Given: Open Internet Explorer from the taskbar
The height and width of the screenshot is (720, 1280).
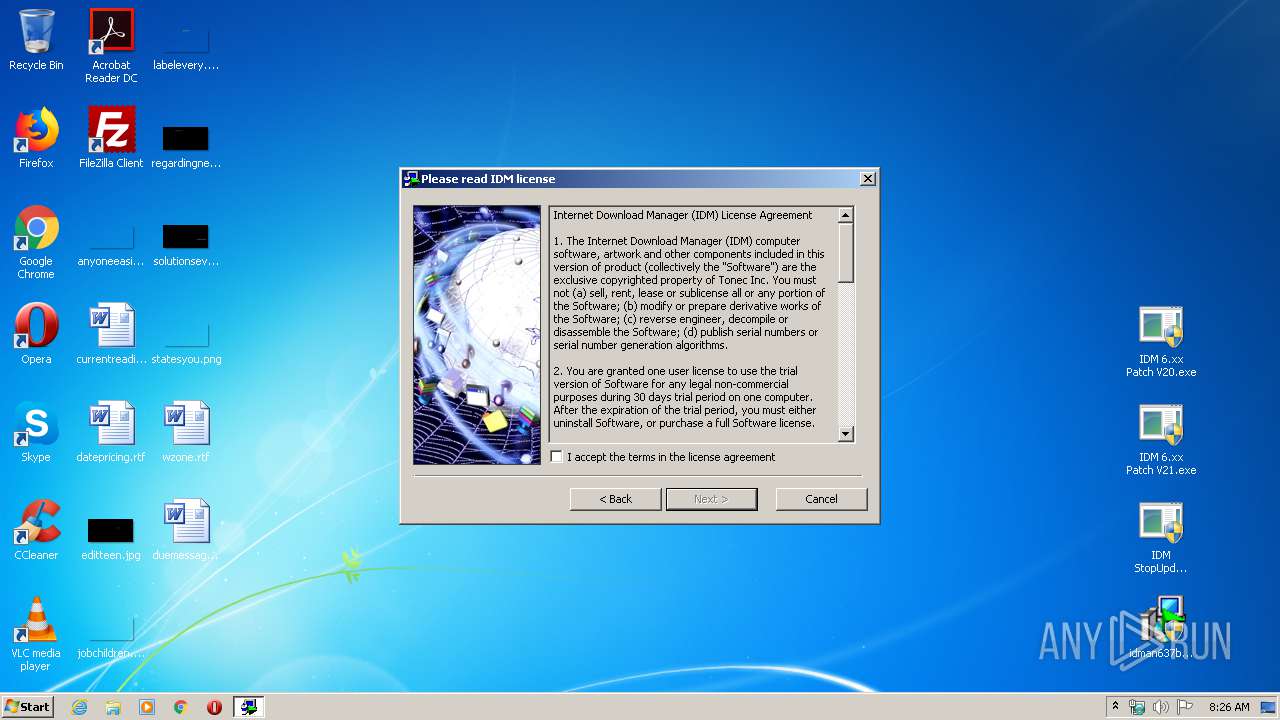Looking at the screenshot, I should 79,707.
